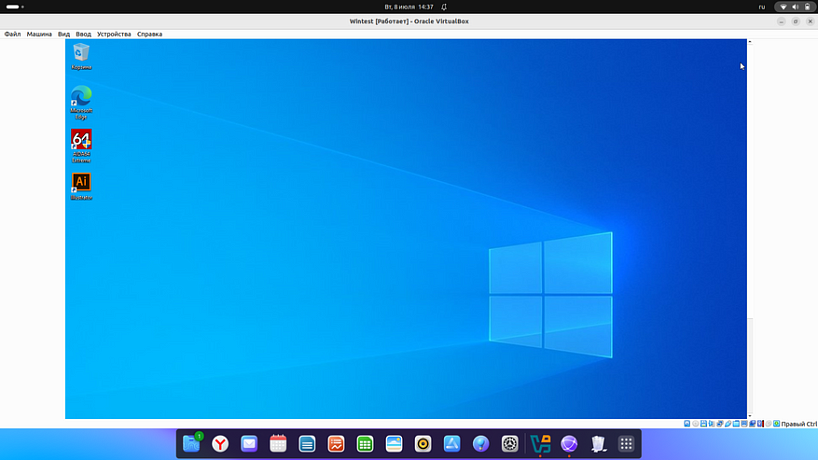The image size is (818, 460).
Task: Click the VirtualBox icon in the dock
Action: [x=541, y=444]
